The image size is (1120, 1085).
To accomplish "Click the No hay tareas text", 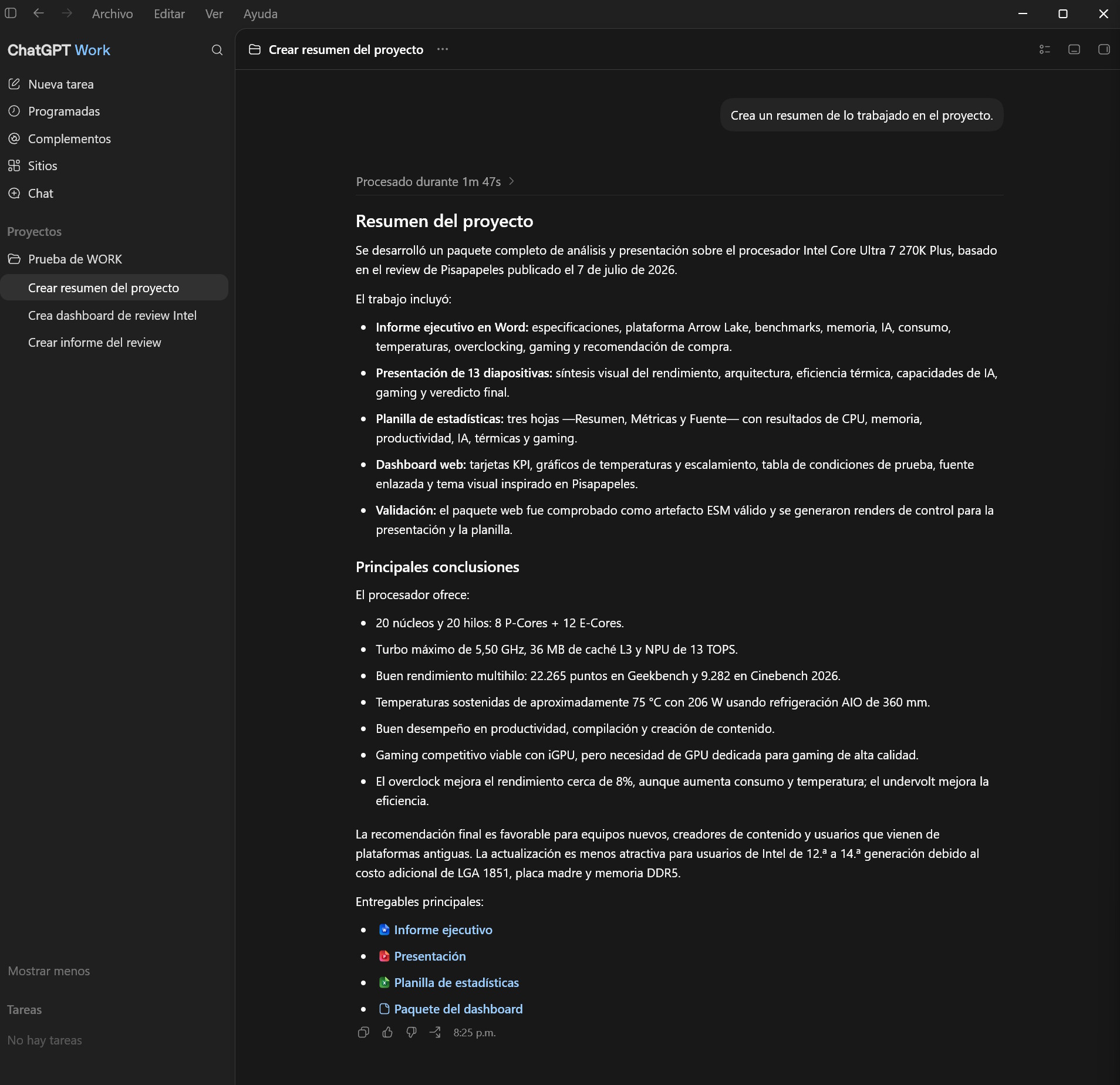I will 45,1040.
